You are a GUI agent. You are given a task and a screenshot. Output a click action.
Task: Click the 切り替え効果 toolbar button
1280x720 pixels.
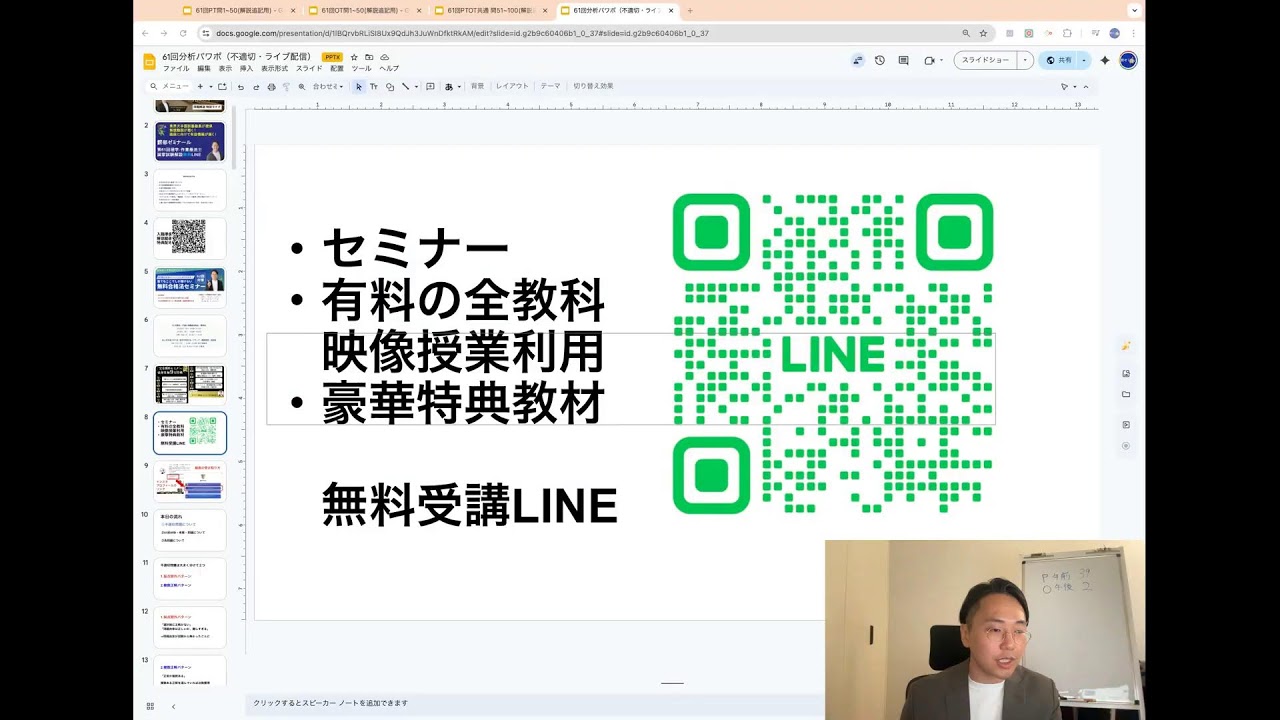(593, 87)
